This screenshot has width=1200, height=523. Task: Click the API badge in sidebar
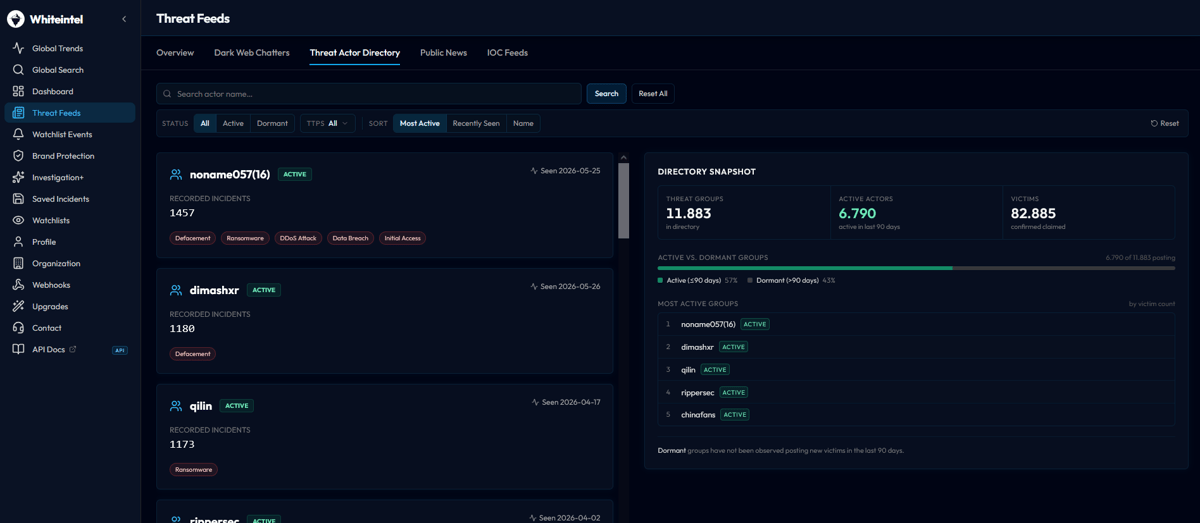[x=120, y=350]
